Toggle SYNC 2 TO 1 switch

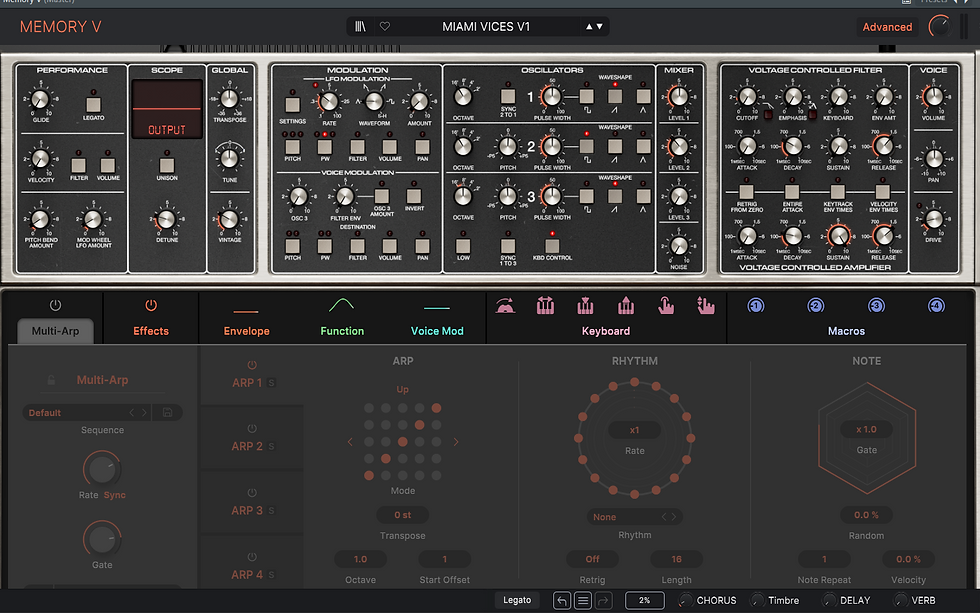click(508, 96)
